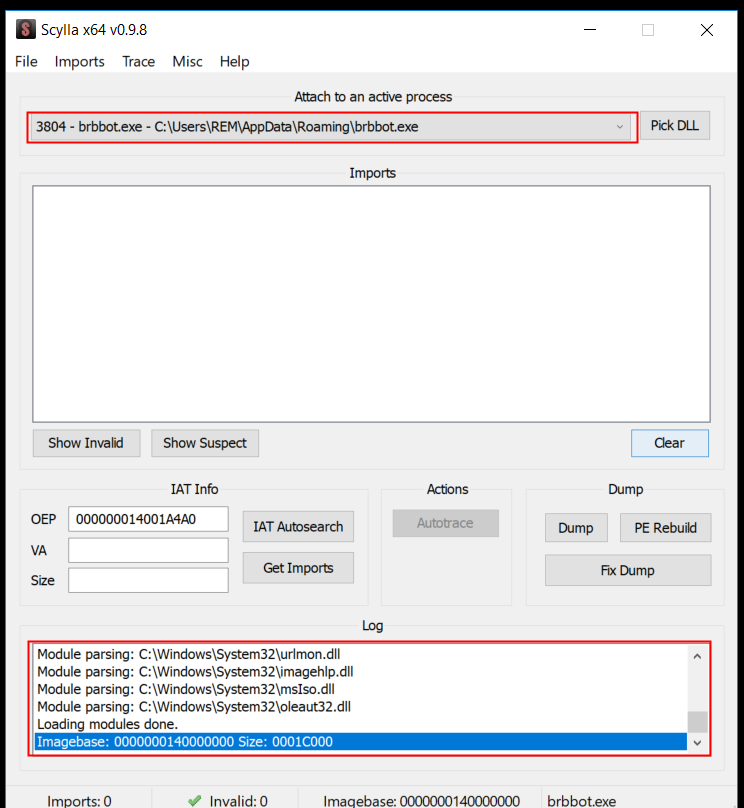This screenshot has width=744, height=808.
Task: Focus the Size input field
Action: [148, 580]
